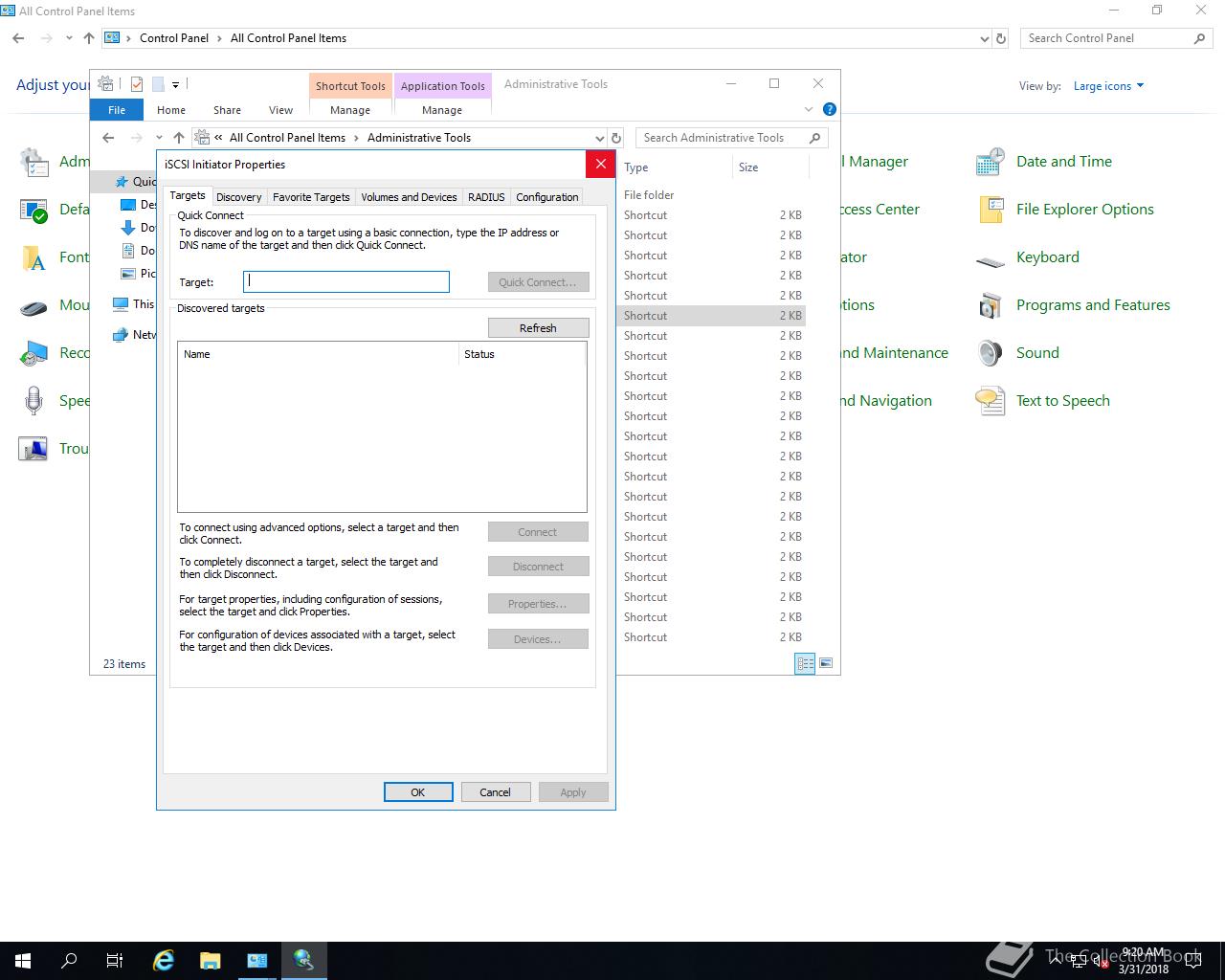The width and height of the screenshot is (1225, 980).
Task: Launch Internet Explorer from the taskbar
Action: (x=164, y=961)
